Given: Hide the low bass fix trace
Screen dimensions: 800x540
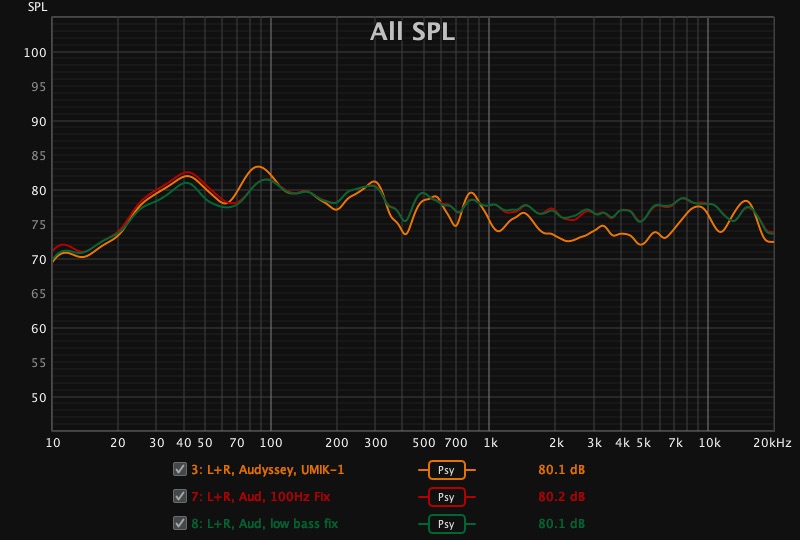Looking at the screenshot, I should click(180, 523).
